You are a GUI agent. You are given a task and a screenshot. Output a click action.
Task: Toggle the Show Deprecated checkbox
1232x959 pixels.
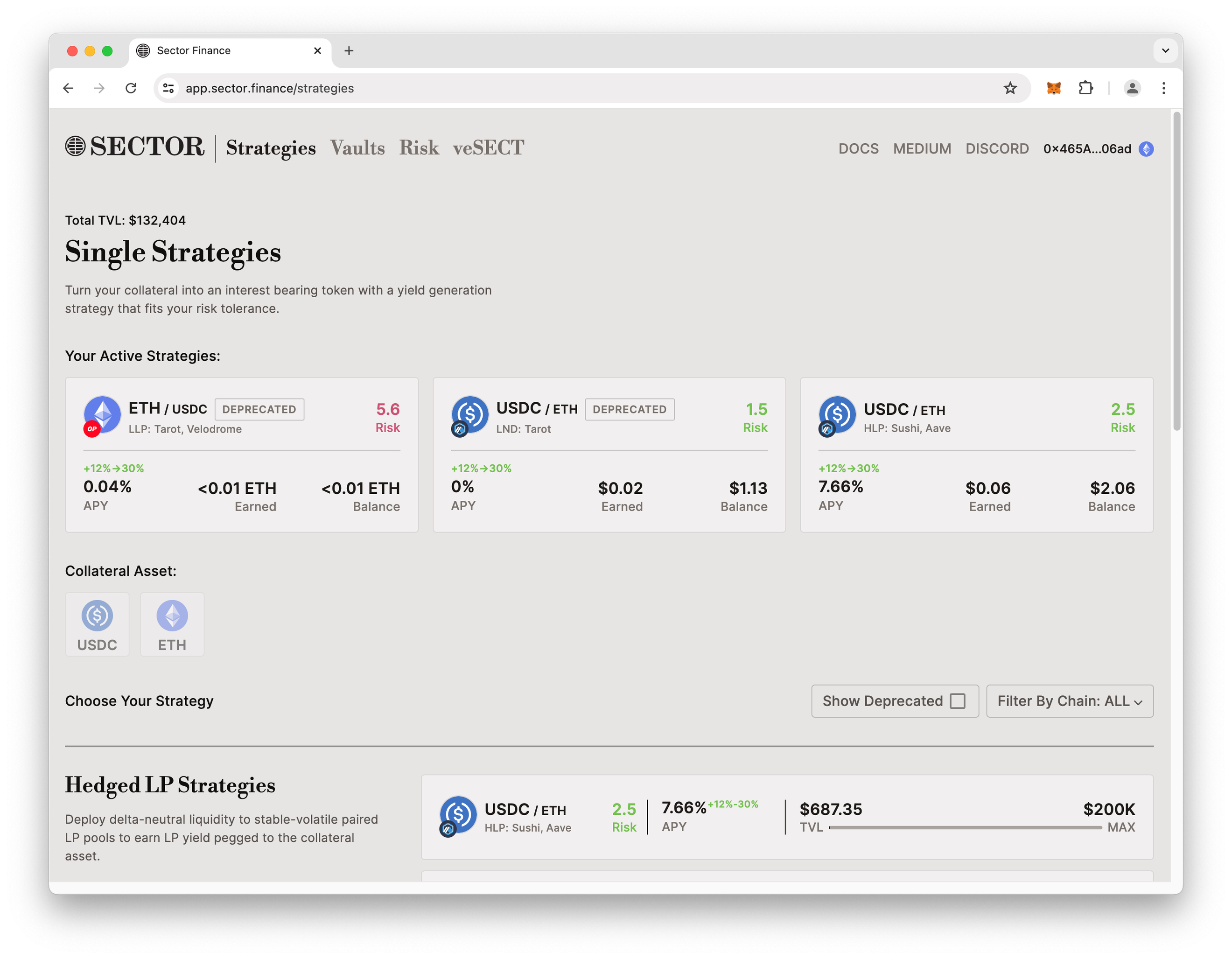pyautogui.click(x=957, y=701)
